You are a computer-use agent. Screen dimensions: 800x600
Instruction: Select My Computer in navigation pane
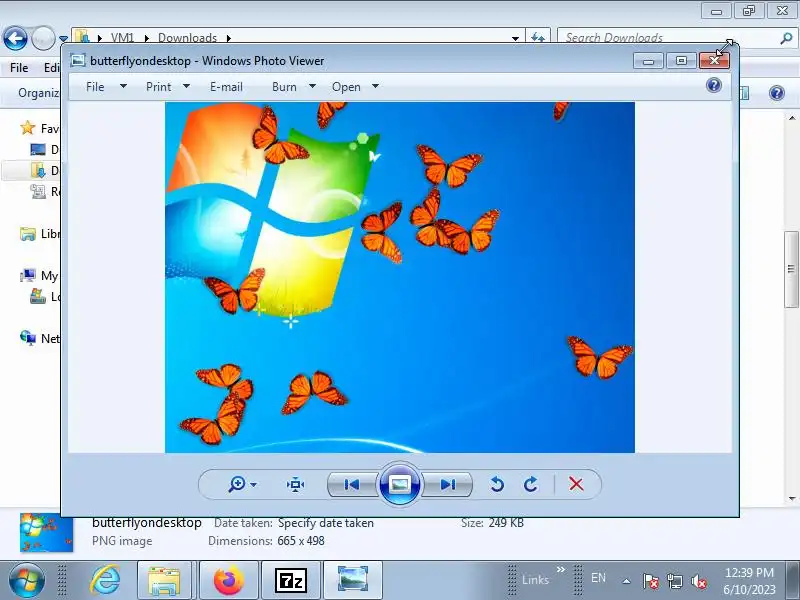(x=40, y=276)
